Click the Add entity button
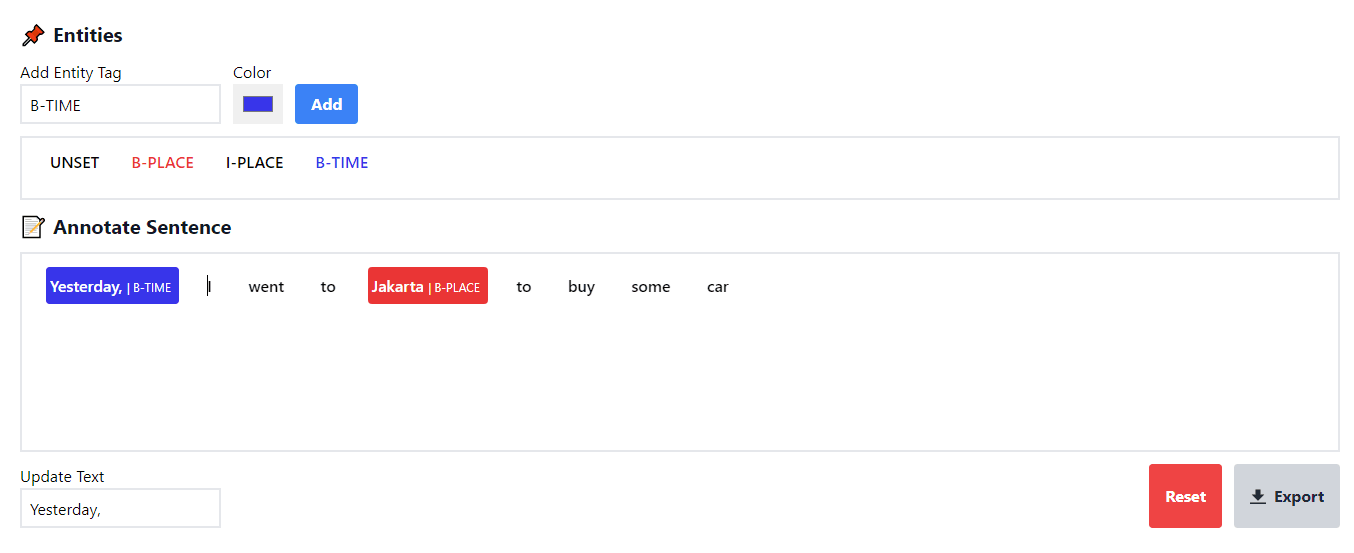This screenshot has width=1354, height=553. click(326, 104)
